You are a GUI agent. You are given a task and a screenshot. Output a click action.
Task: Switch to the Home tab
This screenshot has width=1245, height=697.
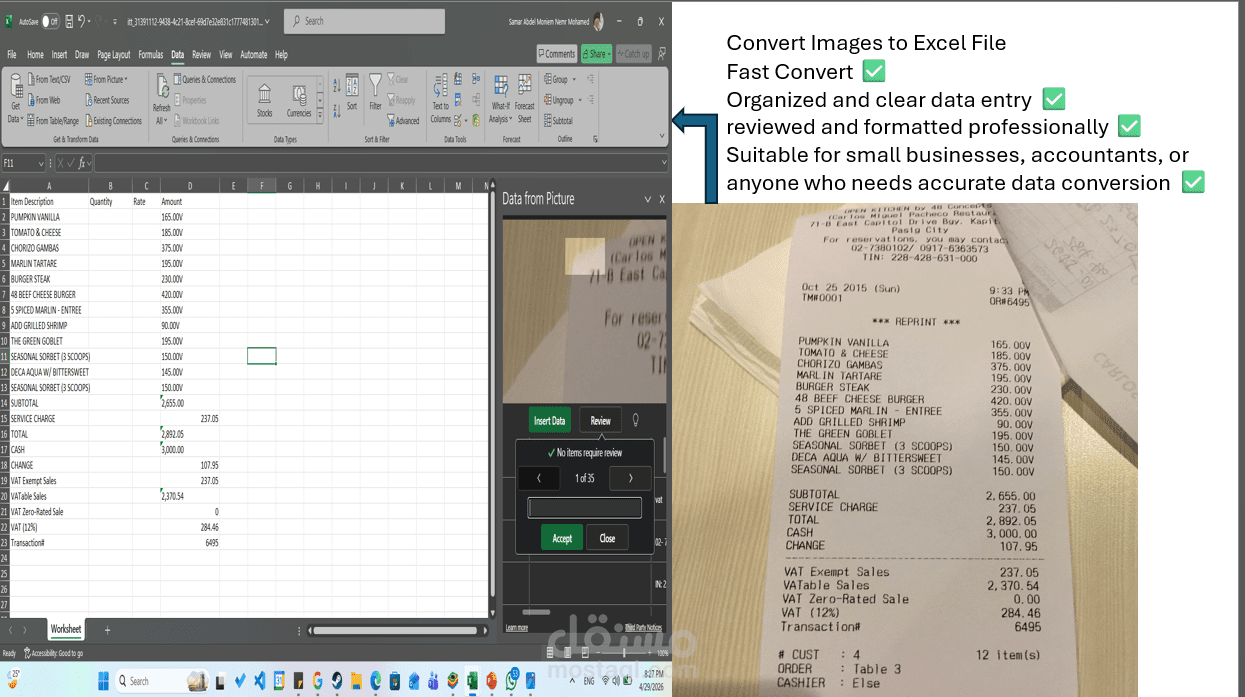(x=35, y=55)
